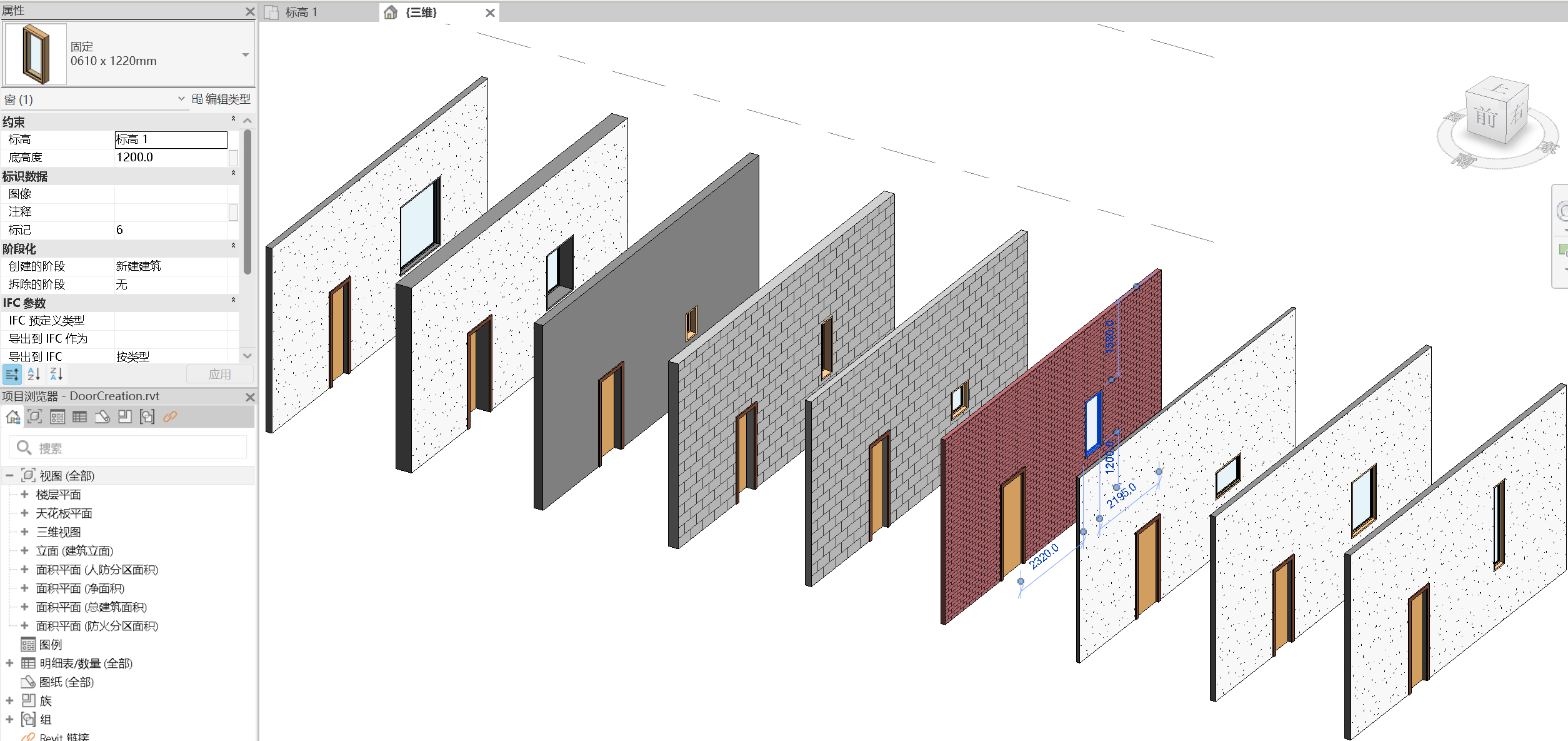This screenshot has width=1568, height=741.
Task: Collapse the IFC 参数 section
Action: (233, 300)
